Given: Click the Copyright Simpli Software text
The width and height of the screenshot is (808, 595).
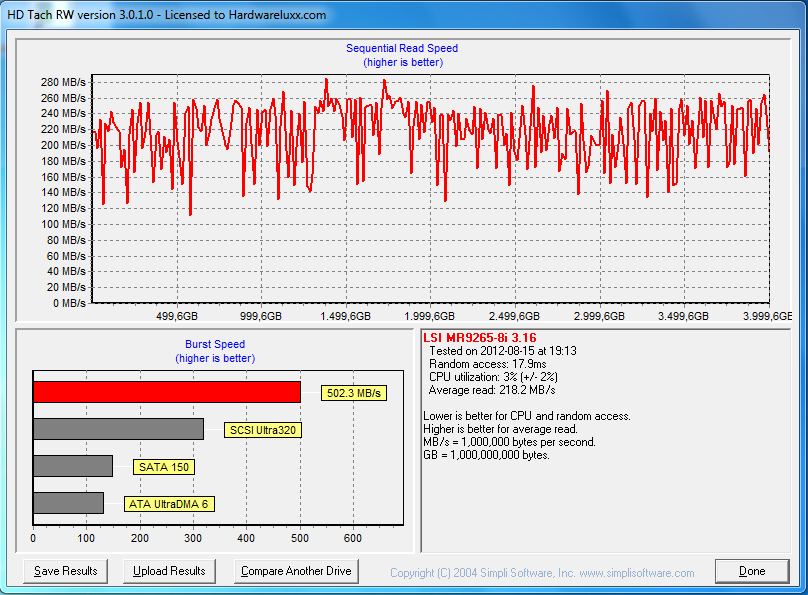Looking at the screenshot, I should pos(542,573).
